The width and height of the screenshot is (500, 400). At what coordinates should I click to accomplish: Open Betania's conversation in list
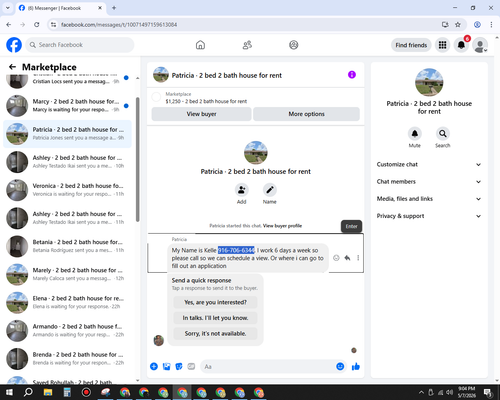coord(67,246)
